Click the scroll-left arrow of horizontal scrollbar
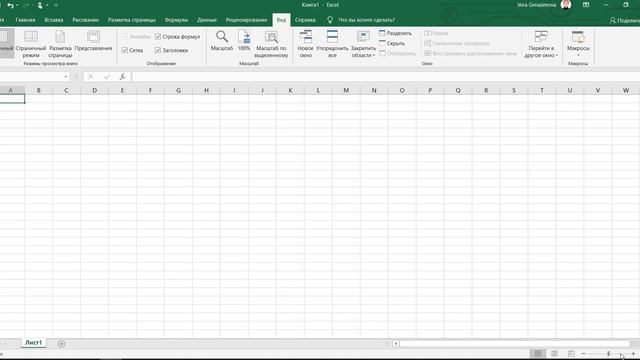640x360 pixels. coord(396,344)
